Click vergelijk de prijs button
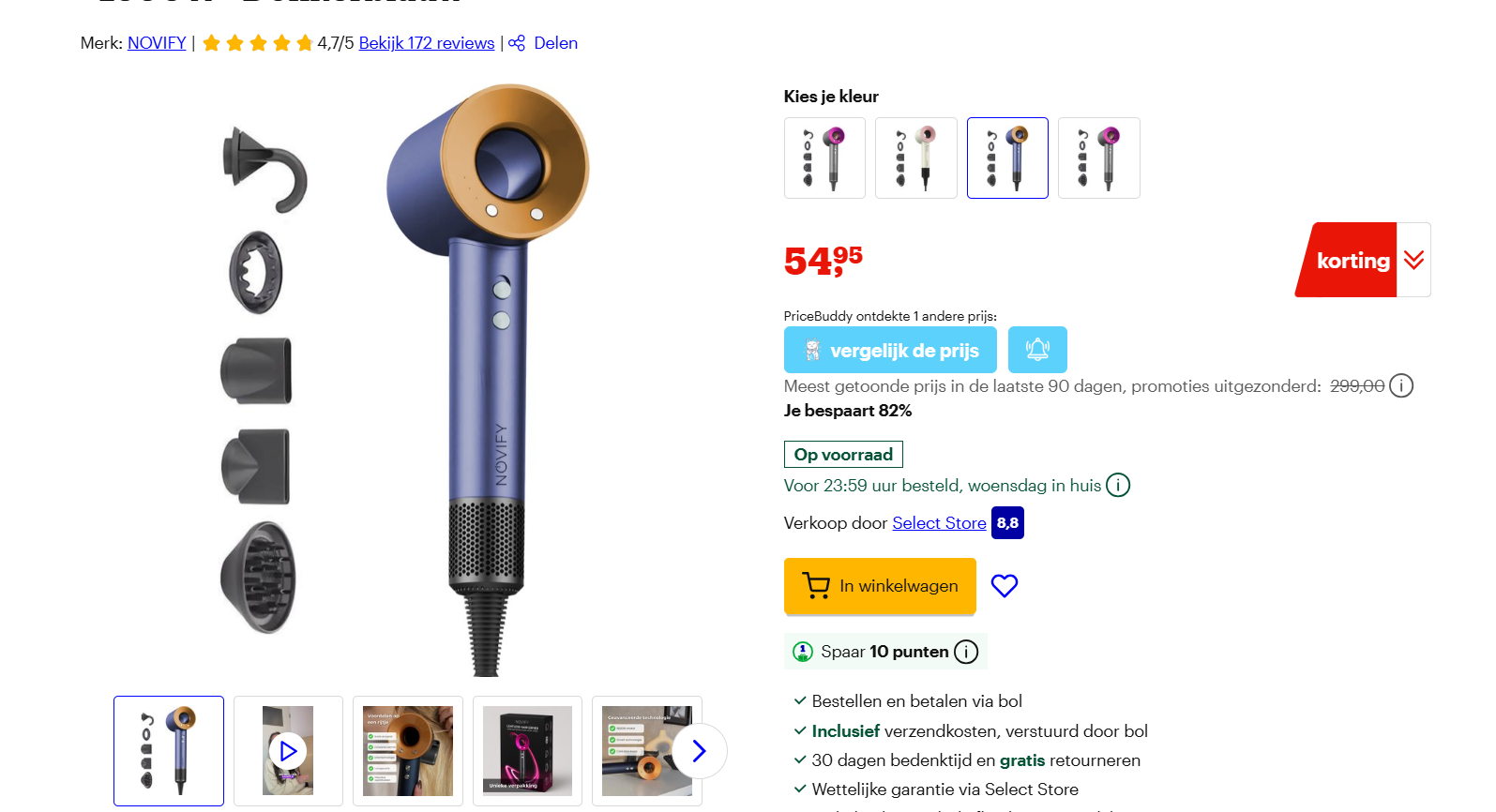Screen dimensions: 1496x812 coord(890,350)
